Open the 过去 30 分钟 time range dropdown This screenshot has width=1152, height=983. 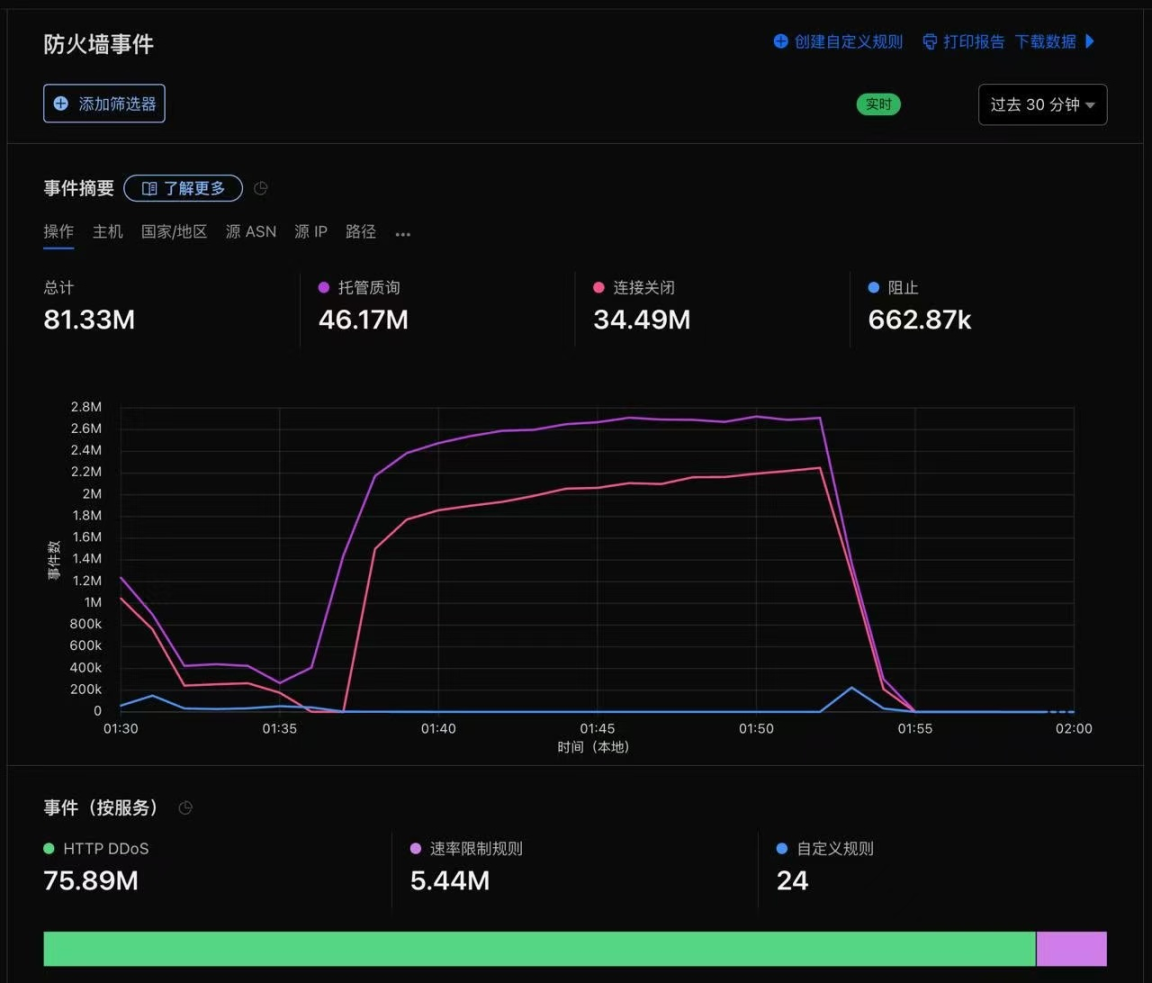click(1042, 105)
